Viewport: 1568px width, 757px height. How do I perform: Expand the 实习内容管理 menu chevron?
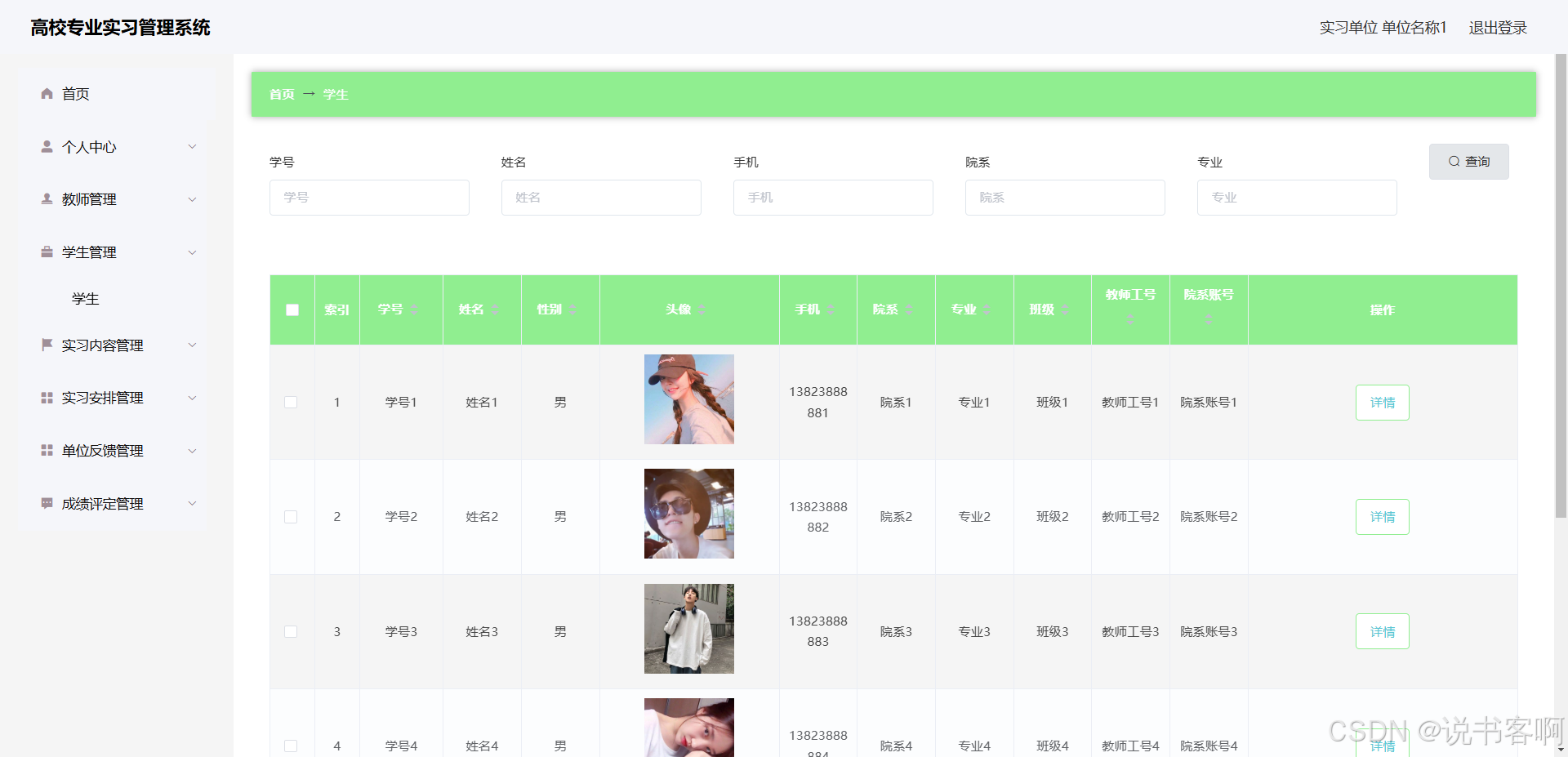coord(192,345)
